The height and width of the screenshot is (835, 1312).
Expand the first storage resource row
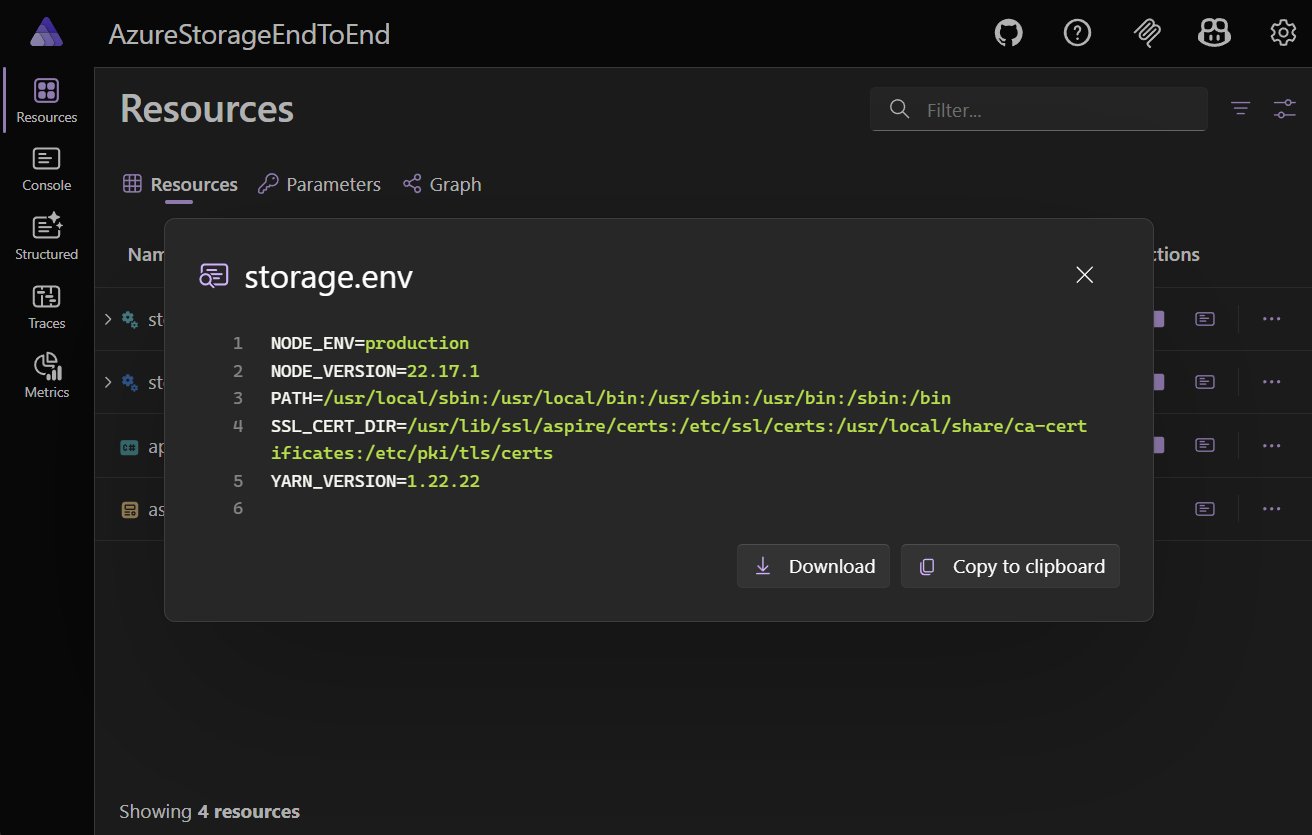[x=107, y=318]
